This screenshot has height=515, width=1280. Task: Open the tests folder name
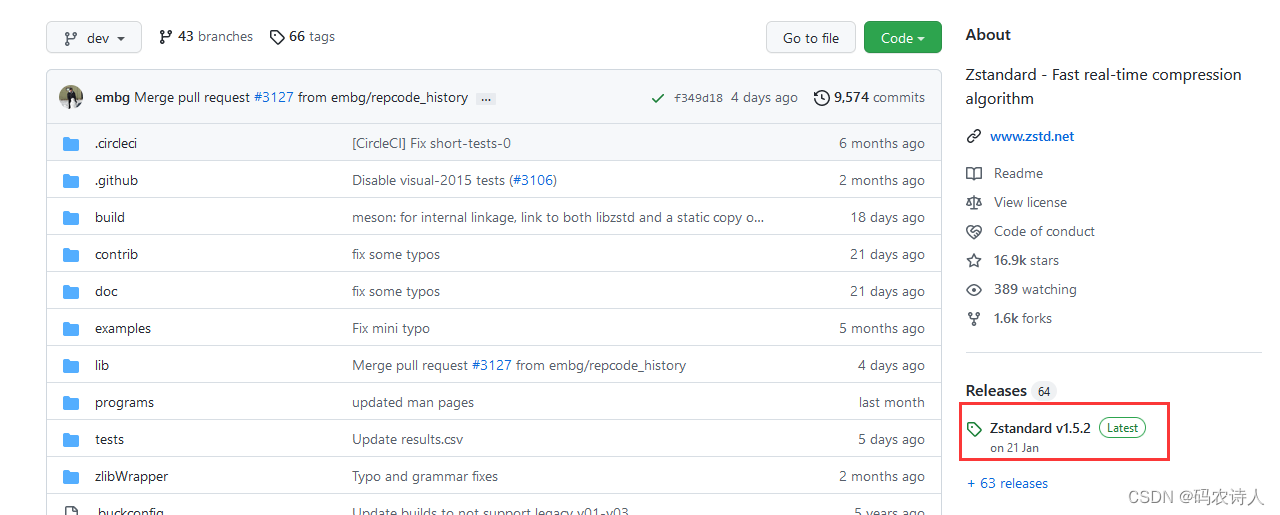point(109,439)
